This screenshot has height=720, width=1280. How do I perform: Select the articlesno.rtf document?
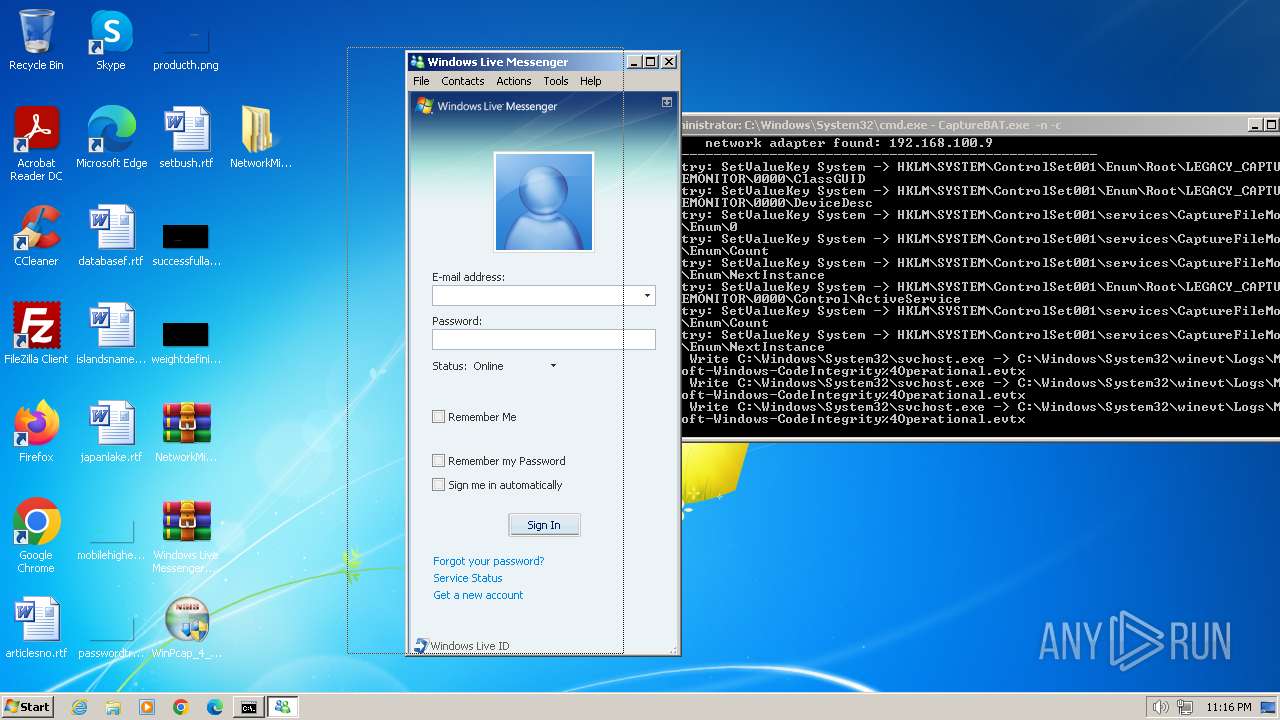click(x=36, y=628)
